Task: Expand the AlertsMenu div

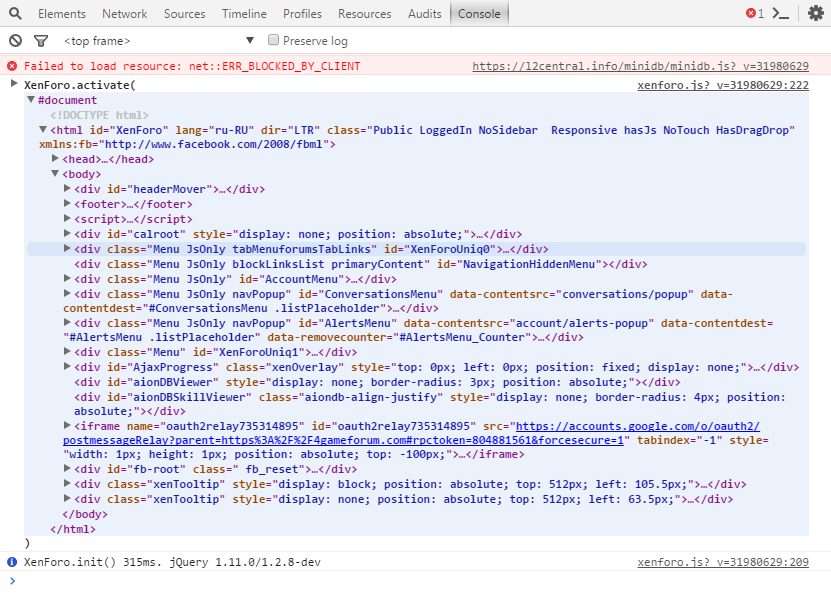Action: pos(67,322)
